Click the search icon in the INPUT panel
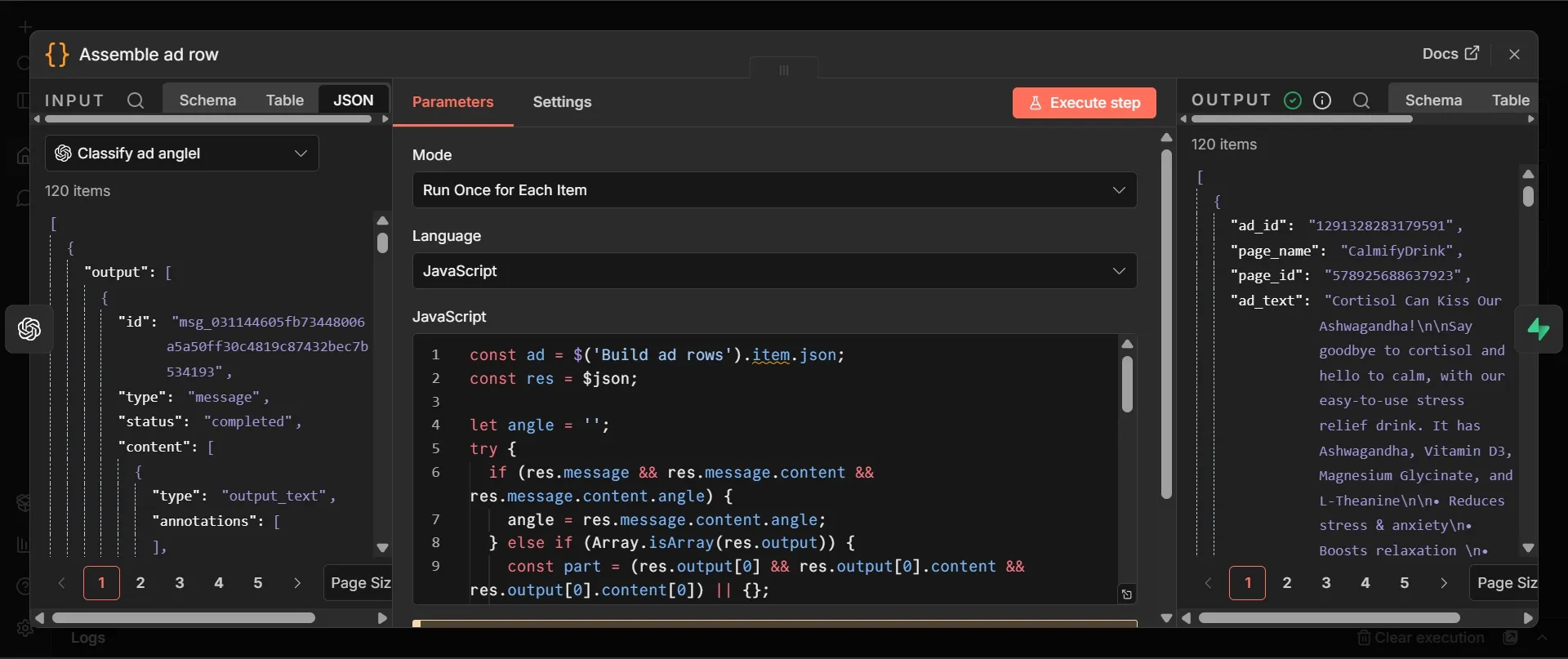 point(136,100)
